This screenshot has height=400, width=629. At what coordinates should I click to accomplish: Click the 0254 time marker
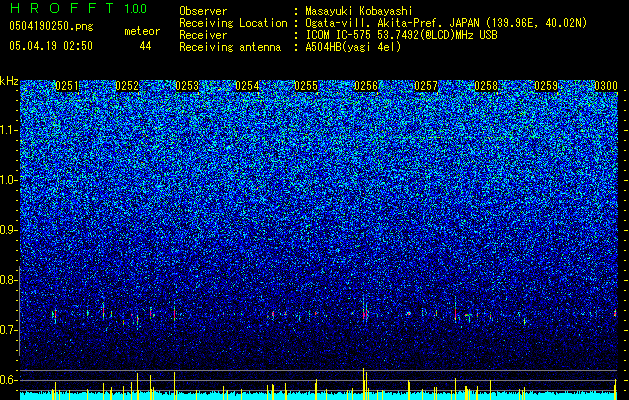pos(247,86)
